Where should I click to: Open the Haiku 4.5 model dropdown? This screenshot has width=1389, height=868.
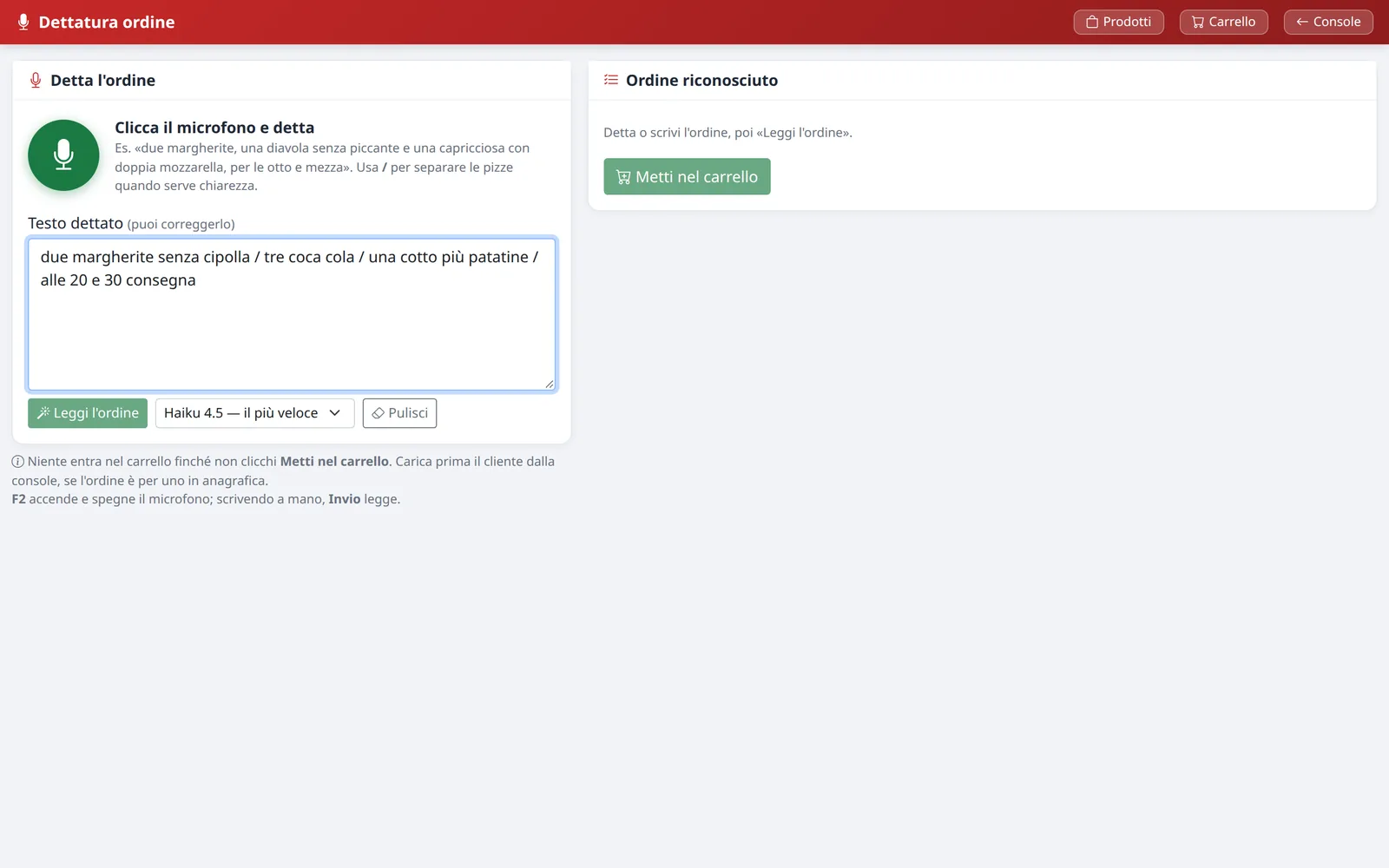(x=254, y=413)
